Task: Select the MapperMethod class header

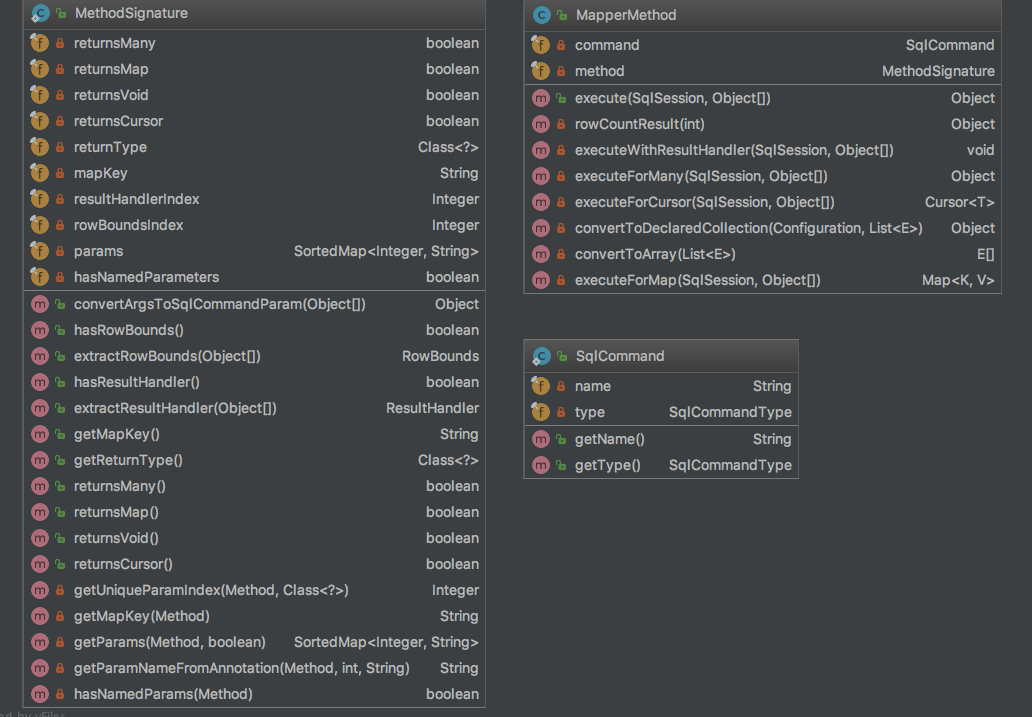Action: point(763,15)
